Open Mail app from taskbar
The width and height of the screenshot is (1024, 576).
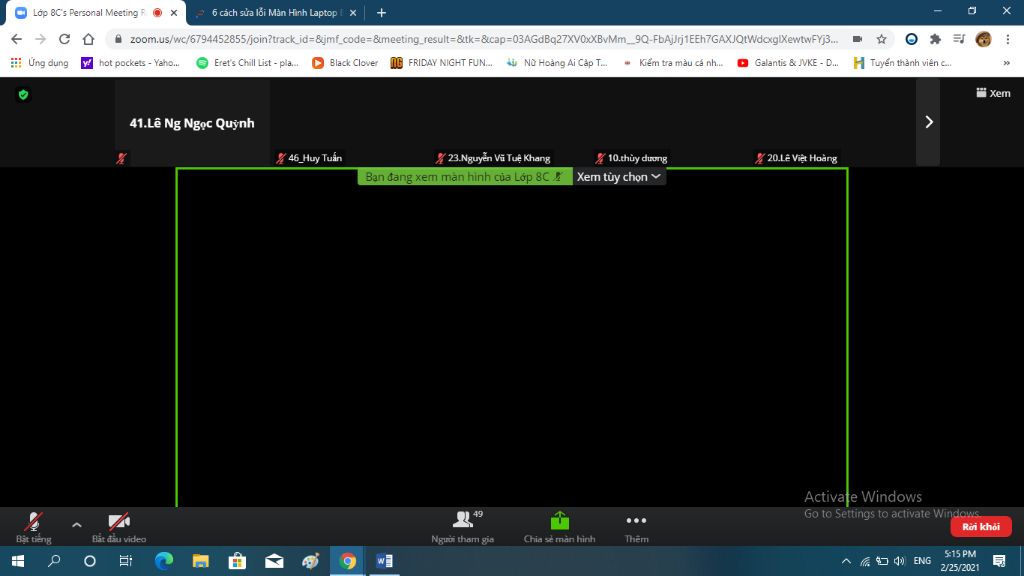274,561
